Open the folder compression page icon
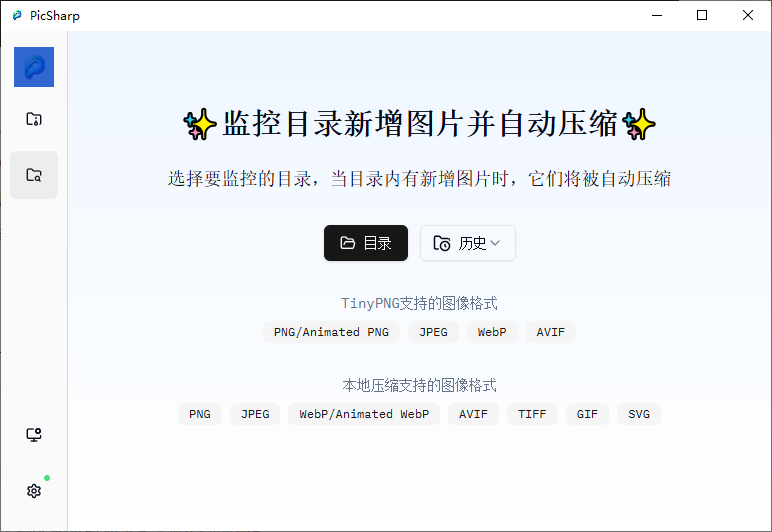Viewport: 772px width, 532px height. coord(34,119)
